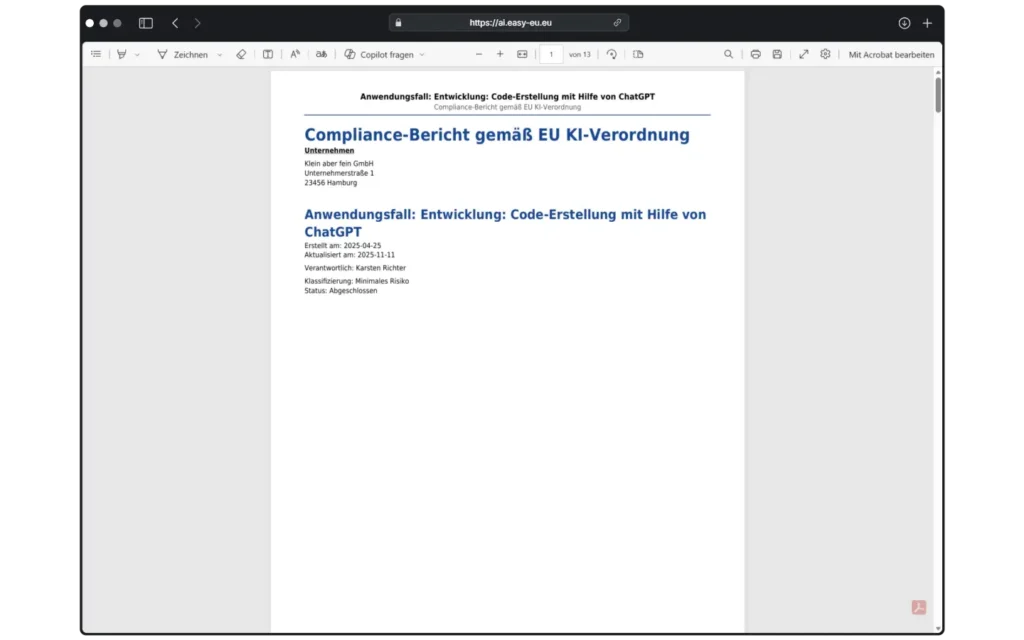Viewport: 1024px width, 640px height.
Task: Expand the document to fullscreen view
Action: tap(803, 54)
